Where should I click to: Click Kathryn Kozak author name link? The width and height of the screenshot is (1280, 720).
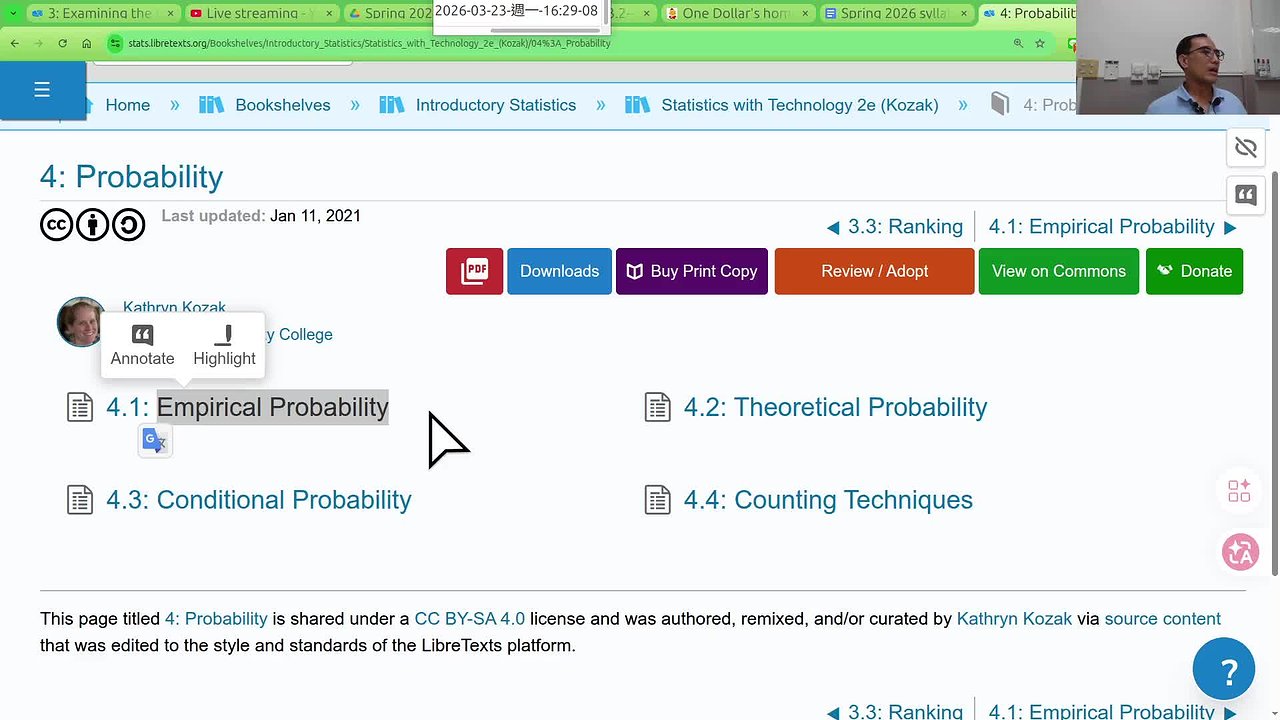(174, 307)
